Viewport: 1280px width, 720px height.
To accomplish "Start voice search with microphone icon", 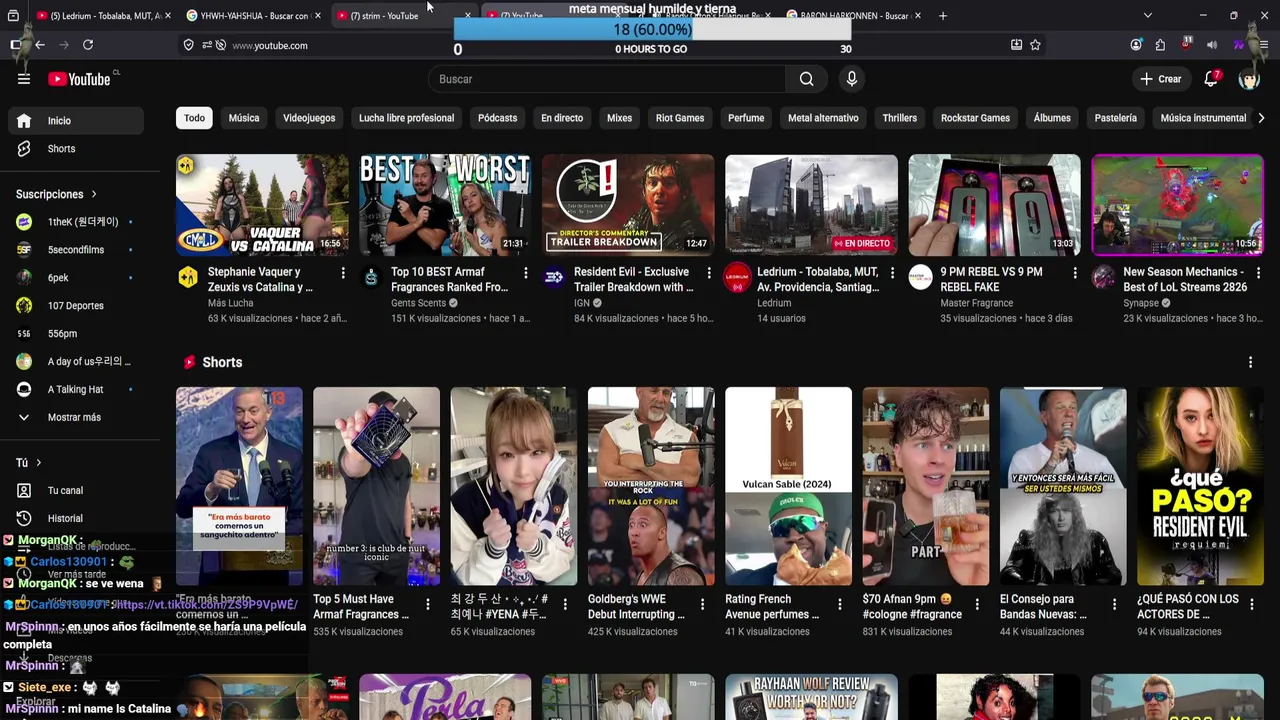I will pyautogui.click(x=852, y=79).
